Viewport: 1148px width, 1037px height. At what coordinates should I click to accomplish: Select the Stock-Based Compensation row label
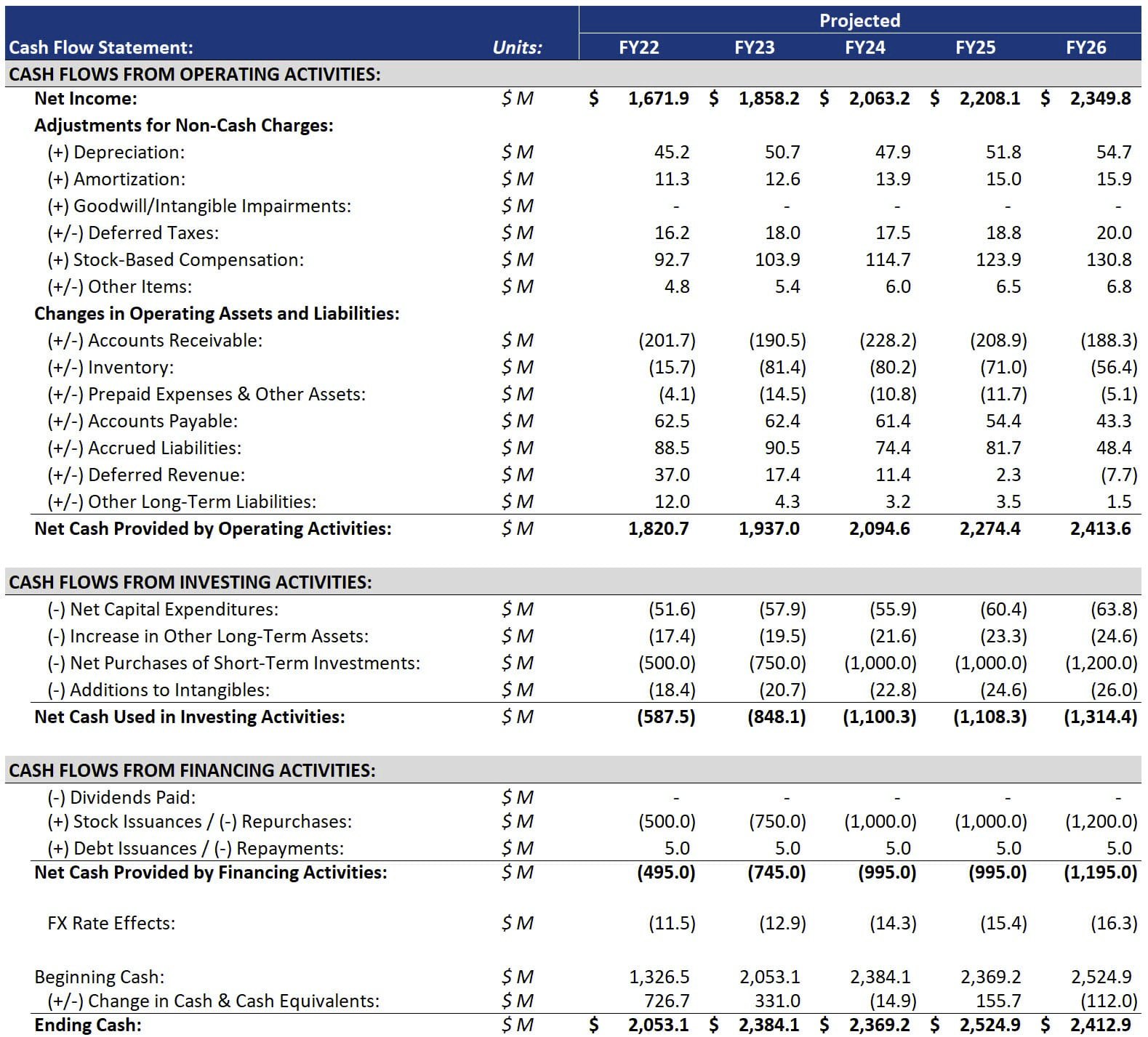[x=175, y=260]
